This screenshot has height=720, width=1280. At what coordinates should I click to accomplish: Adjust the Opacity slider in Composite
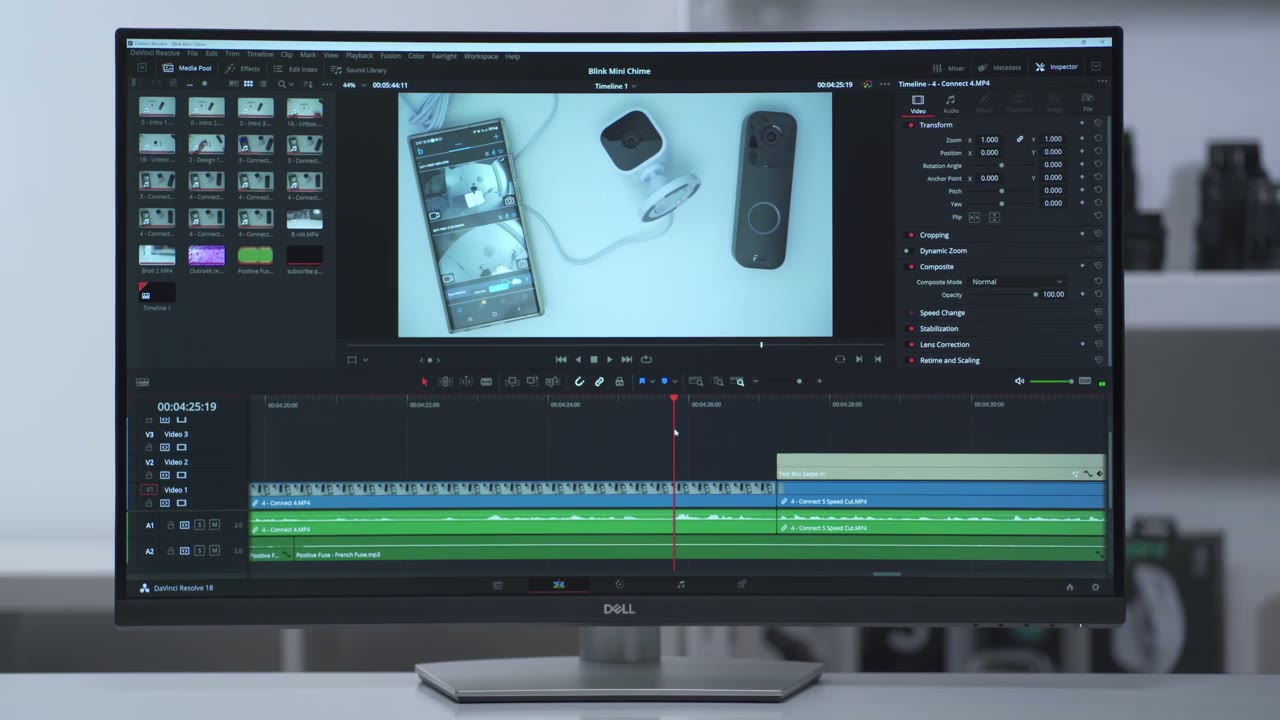(1004, 295)
